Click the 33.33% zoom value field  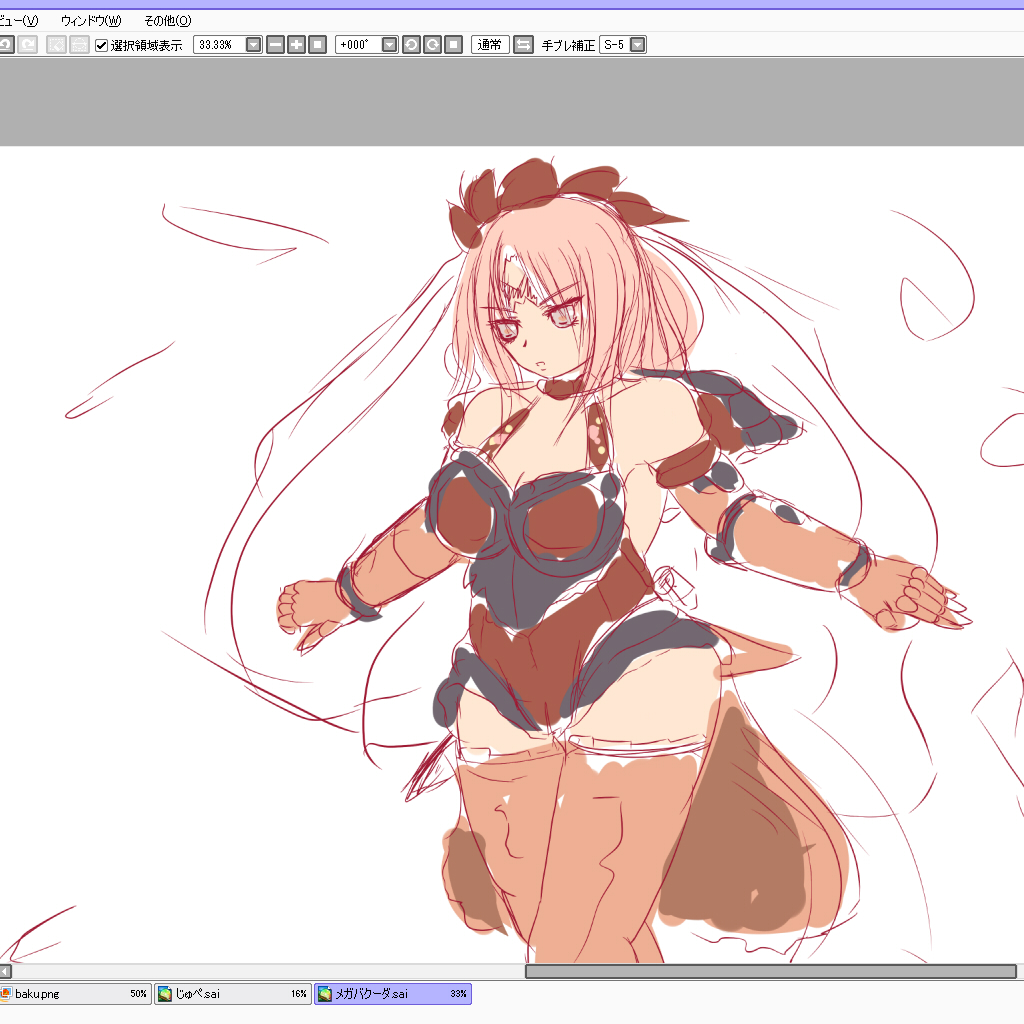click(x=219, y=45)
